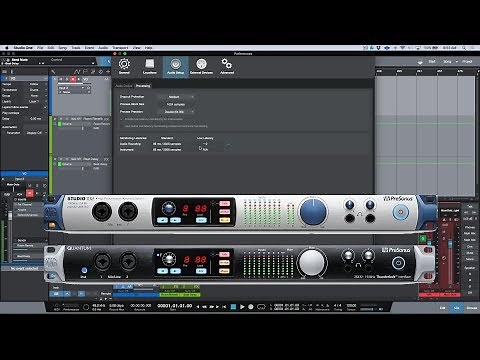The image size is (480, 360).
Task: Click the main time display 00001.01.01.00
Action: tap(175, 306)
